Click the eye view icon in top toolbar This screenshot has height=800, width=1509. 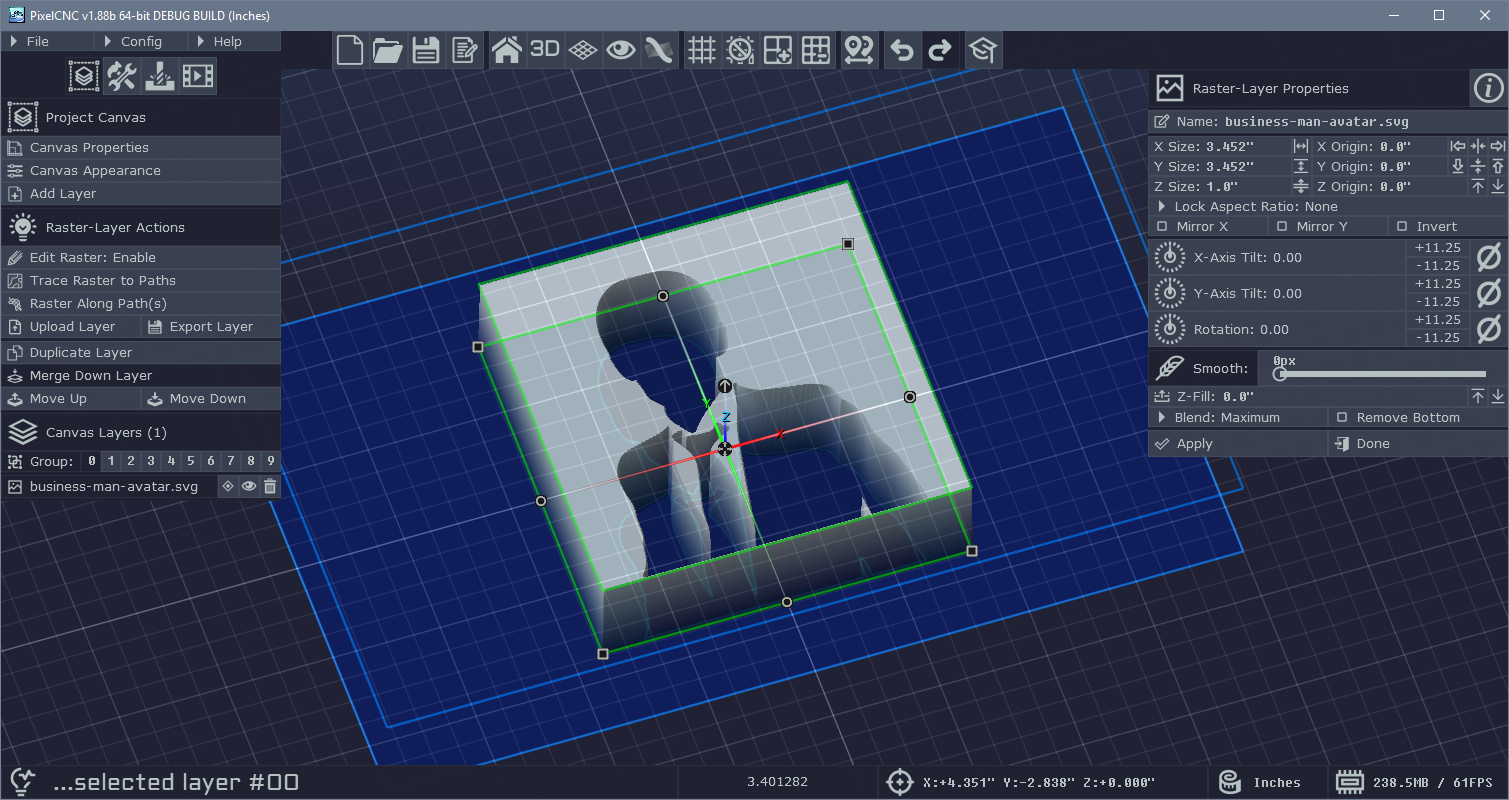621,50
